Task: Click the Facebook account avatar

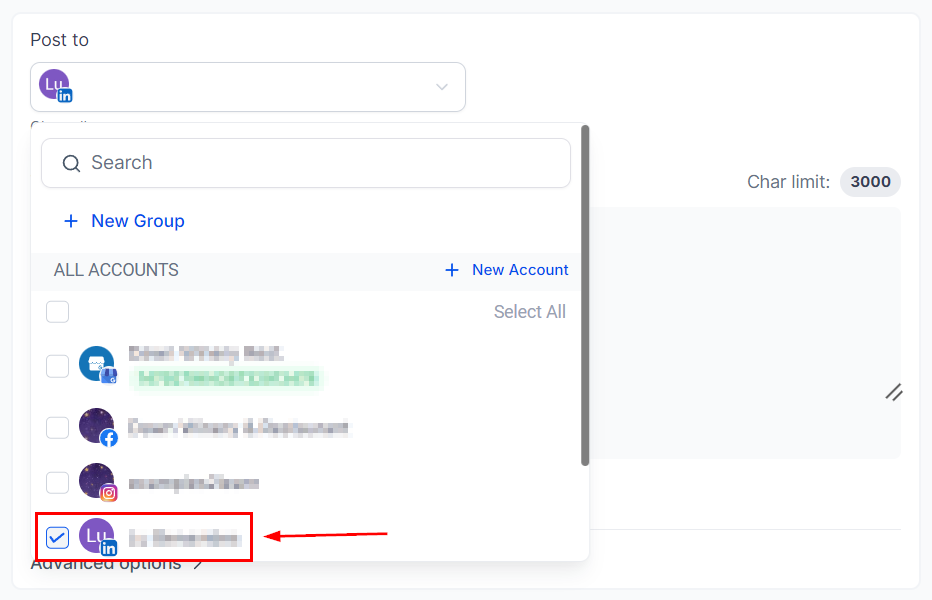Action: 97,427
